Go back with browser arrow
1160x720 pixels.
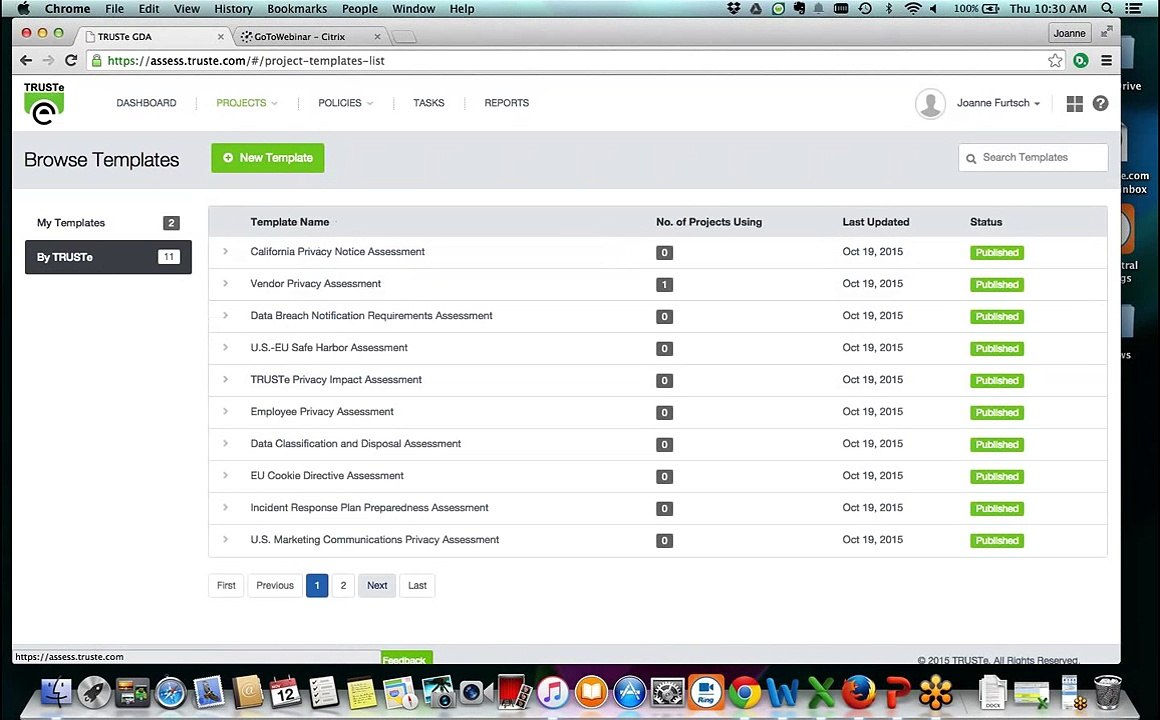[26, 61]
